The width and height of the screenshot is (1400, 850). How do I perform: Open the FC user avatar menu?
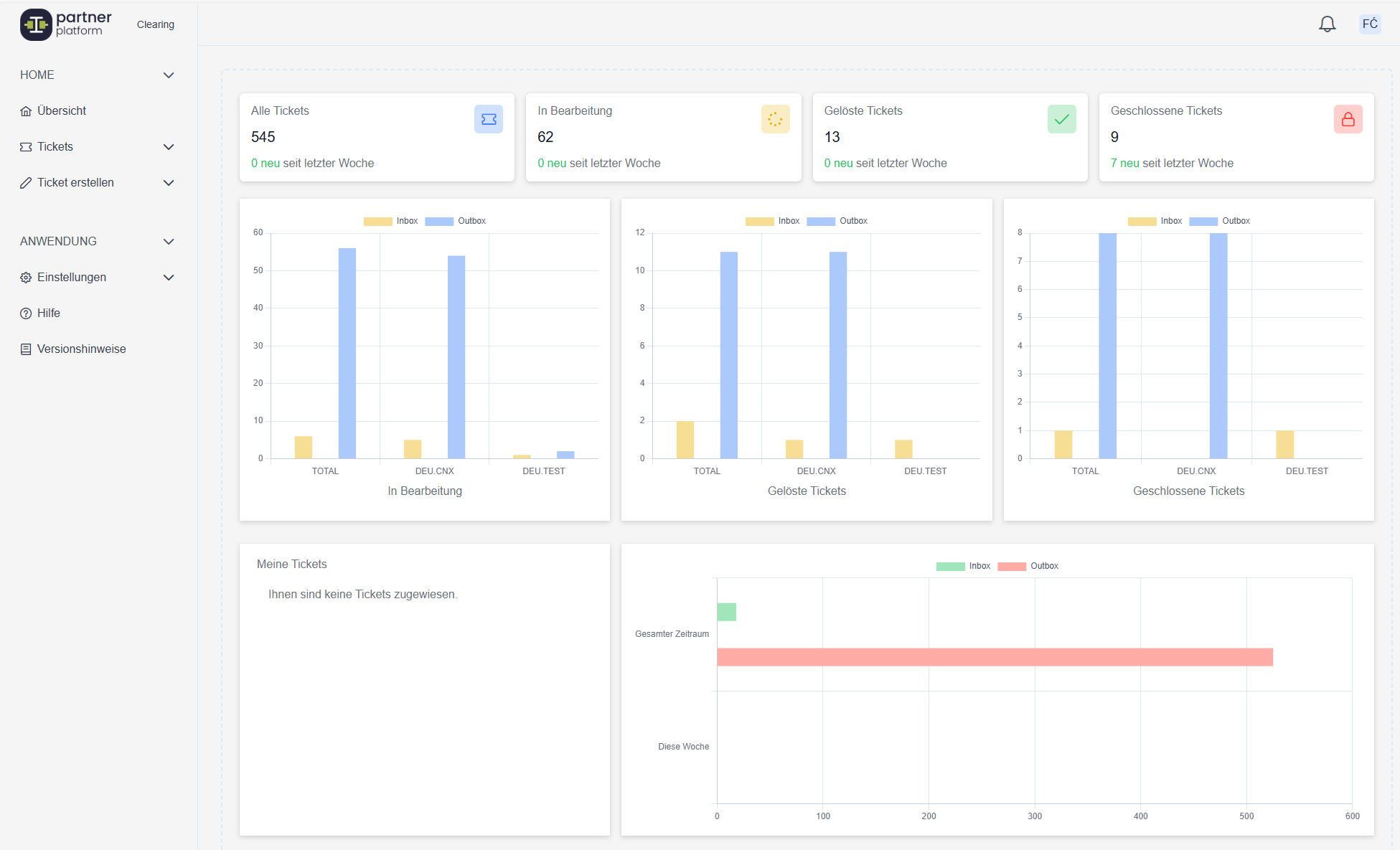(1369, 24)
